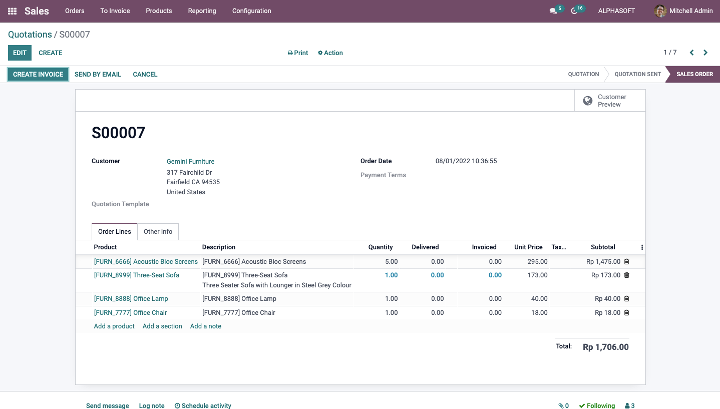The image size is (720, 409).
Task: Open the conversations message icon
Action: point(554,11)
